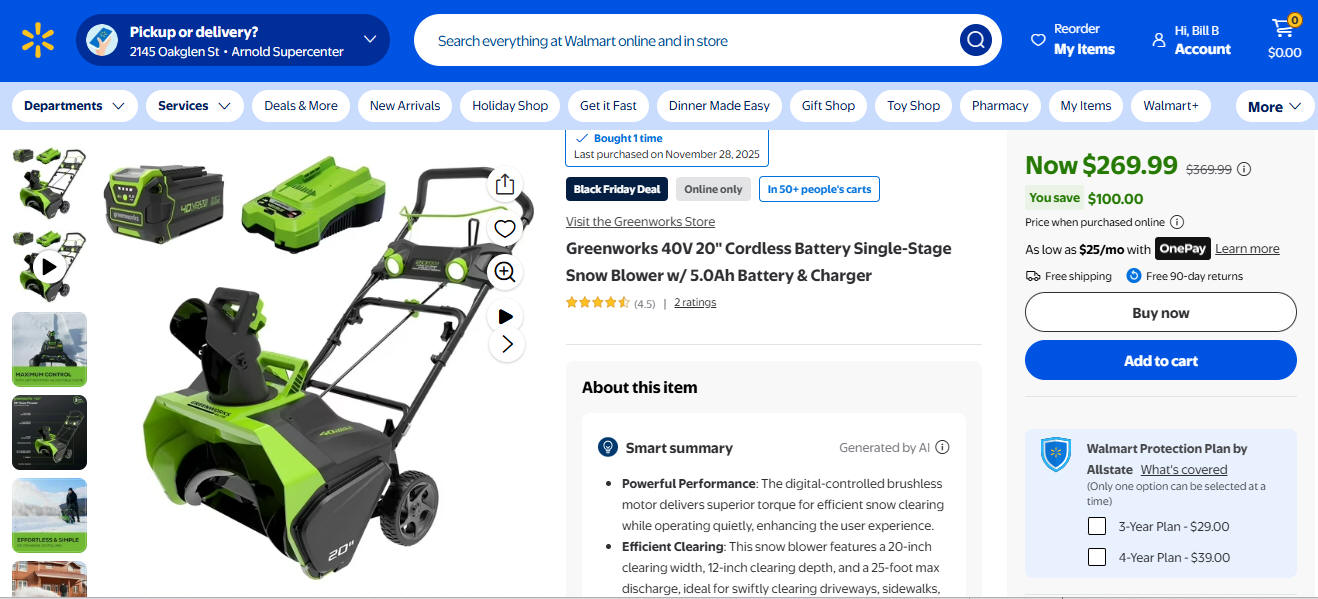The height and width of the screenshot is (599, 1318).
Task: Open the Holiday Shop menu item
Action: tap(510, 106)
